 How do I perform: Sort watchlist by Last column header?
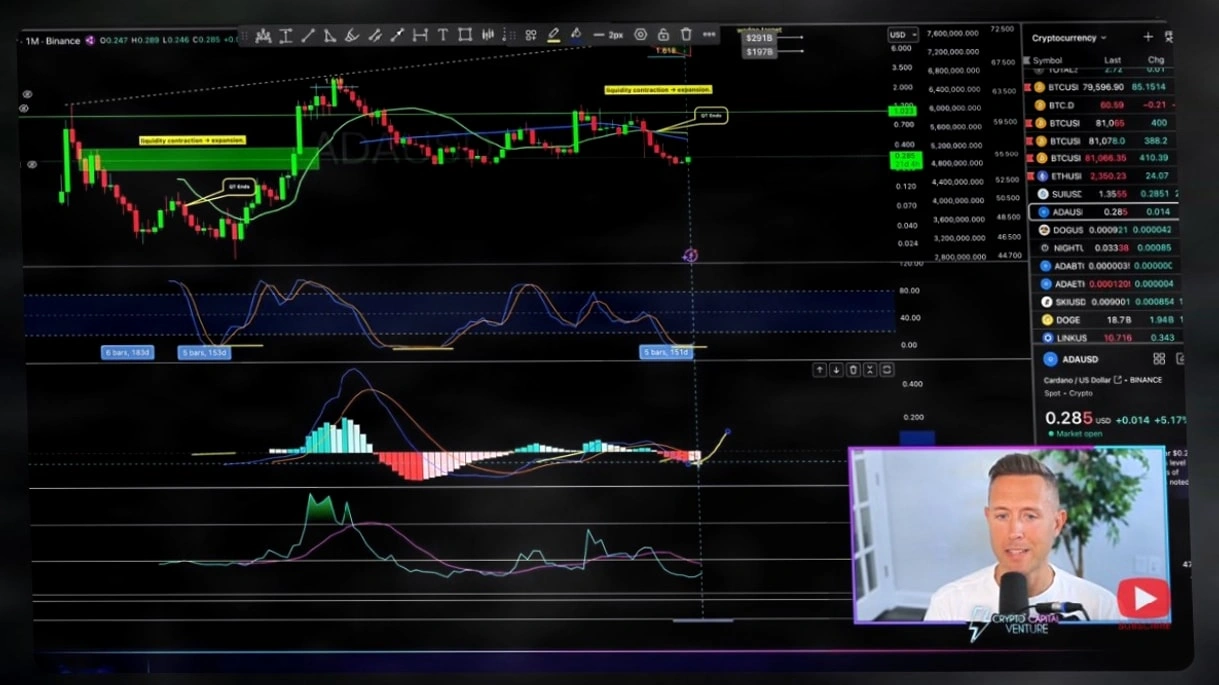click(1112, 60)
